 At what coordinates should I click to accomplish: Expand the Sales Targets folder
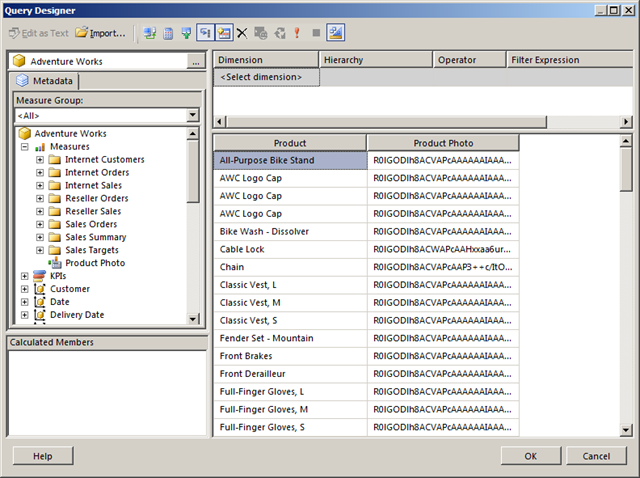[x=40, y=250]
